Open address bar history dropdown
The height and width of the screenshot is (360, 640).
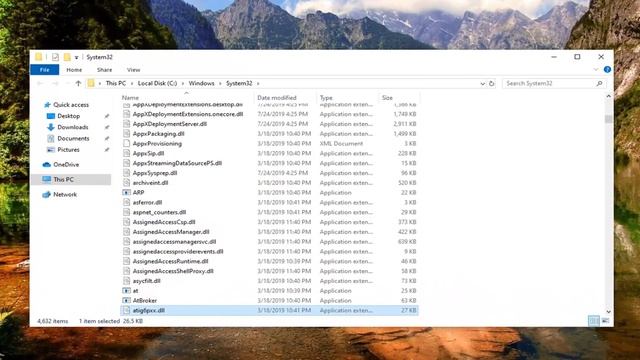tap(482, 83)
